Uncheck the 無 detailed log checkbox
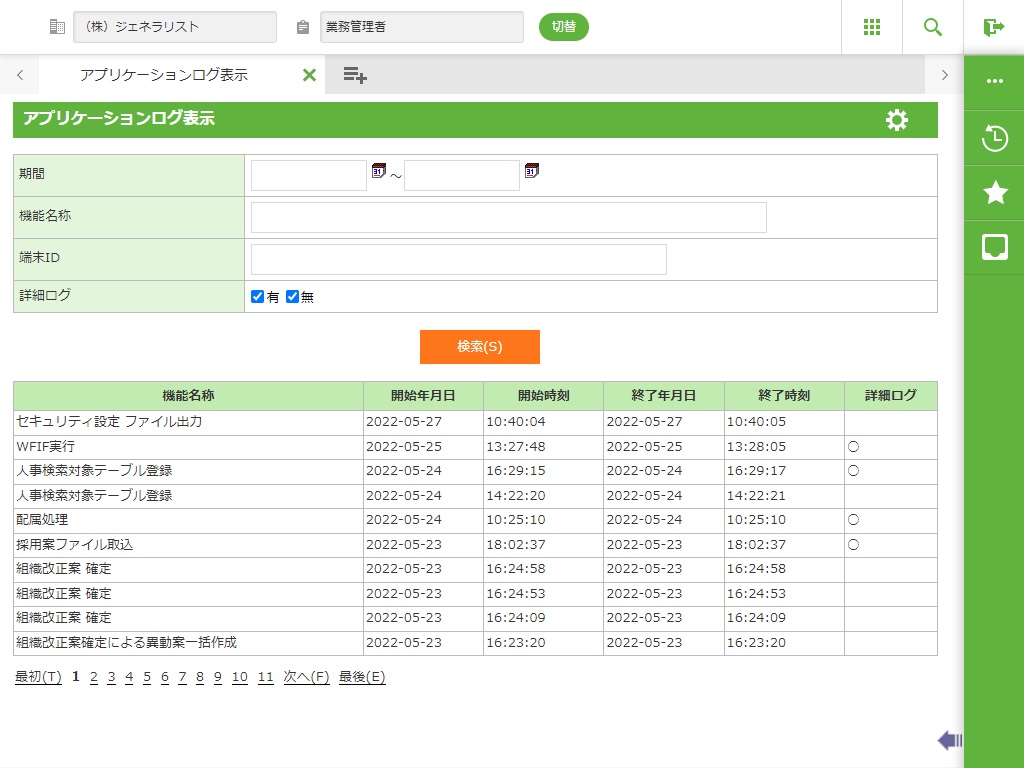This screenshot has width=1024, height=768. 292,297
